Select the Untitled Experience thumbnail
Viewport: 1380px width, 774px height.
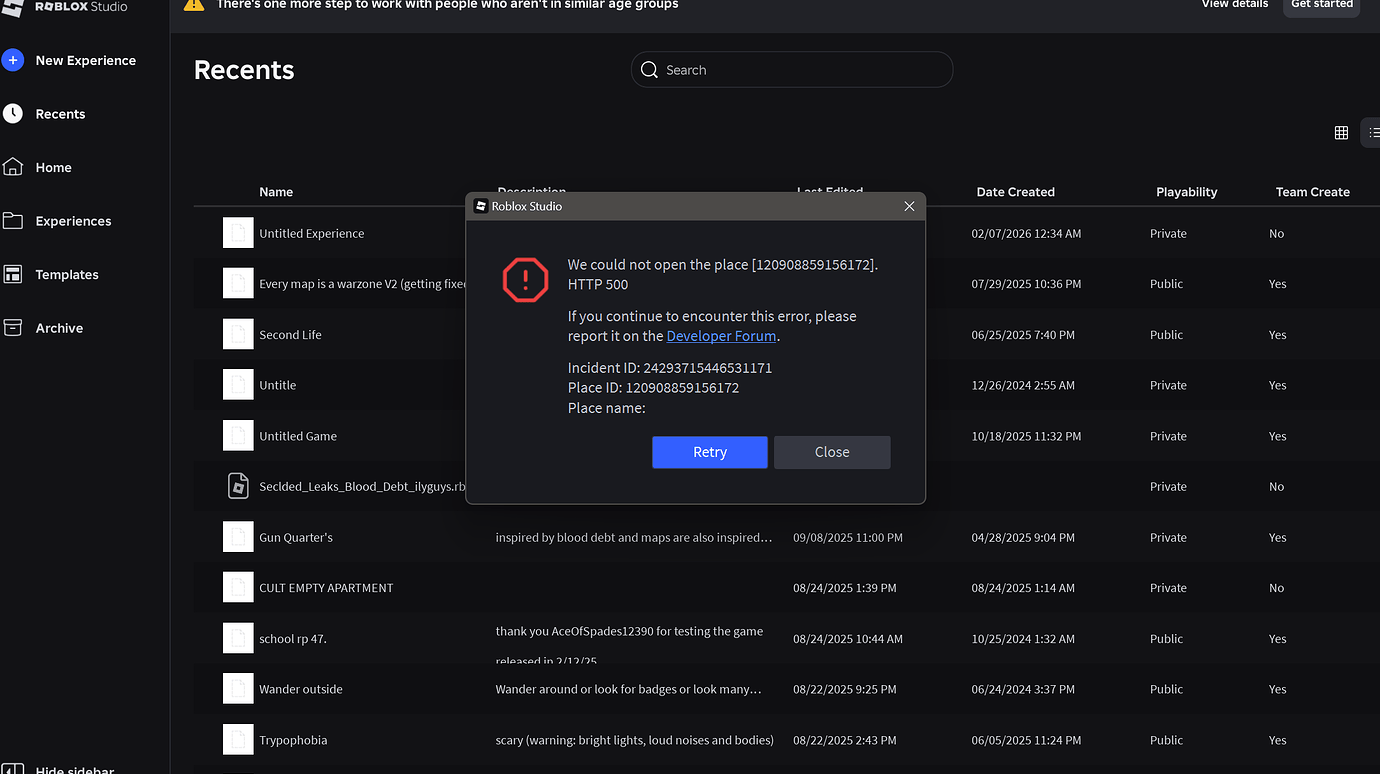click(238, 233)
